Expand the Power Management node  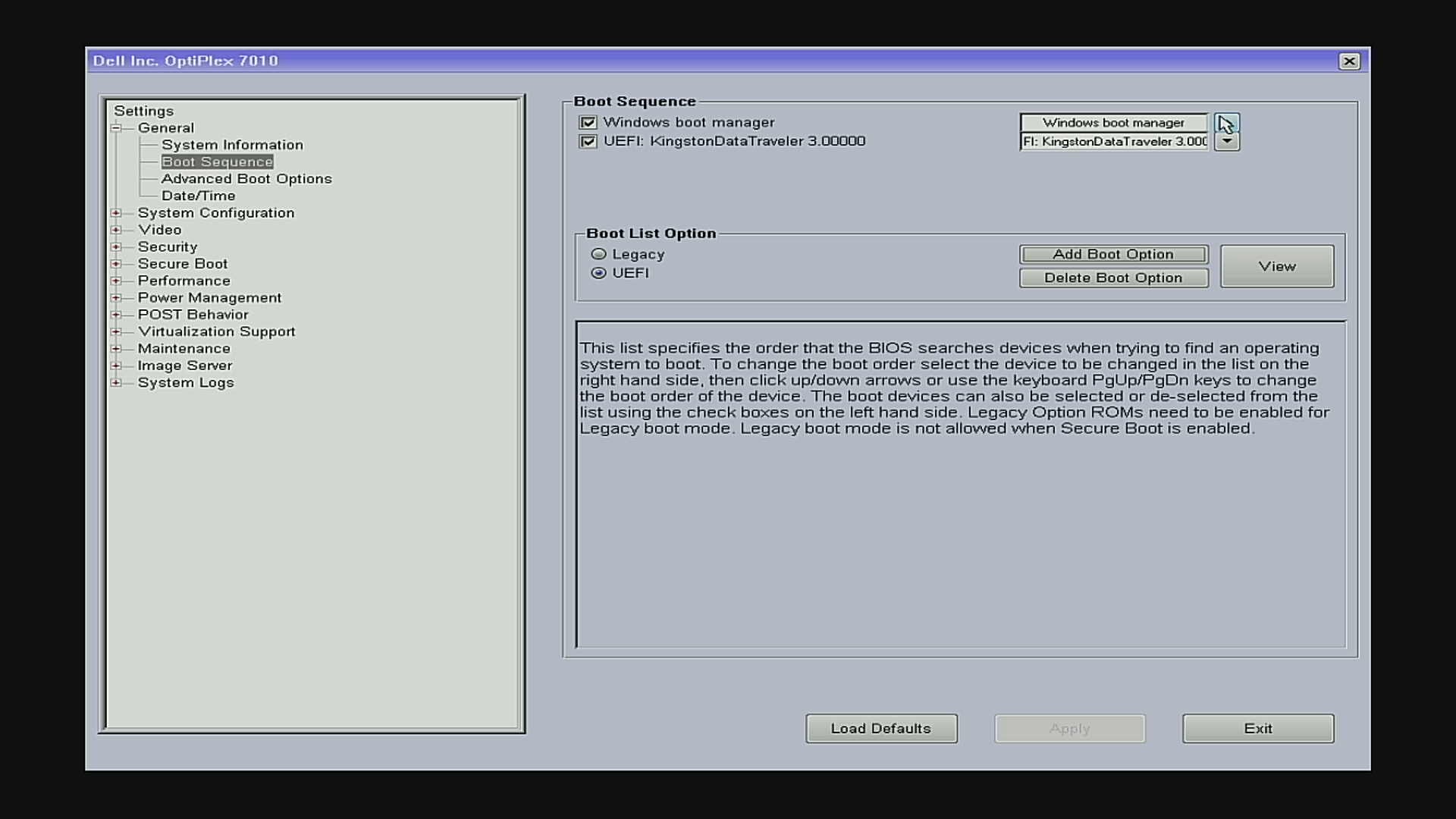tap(116, 298)
